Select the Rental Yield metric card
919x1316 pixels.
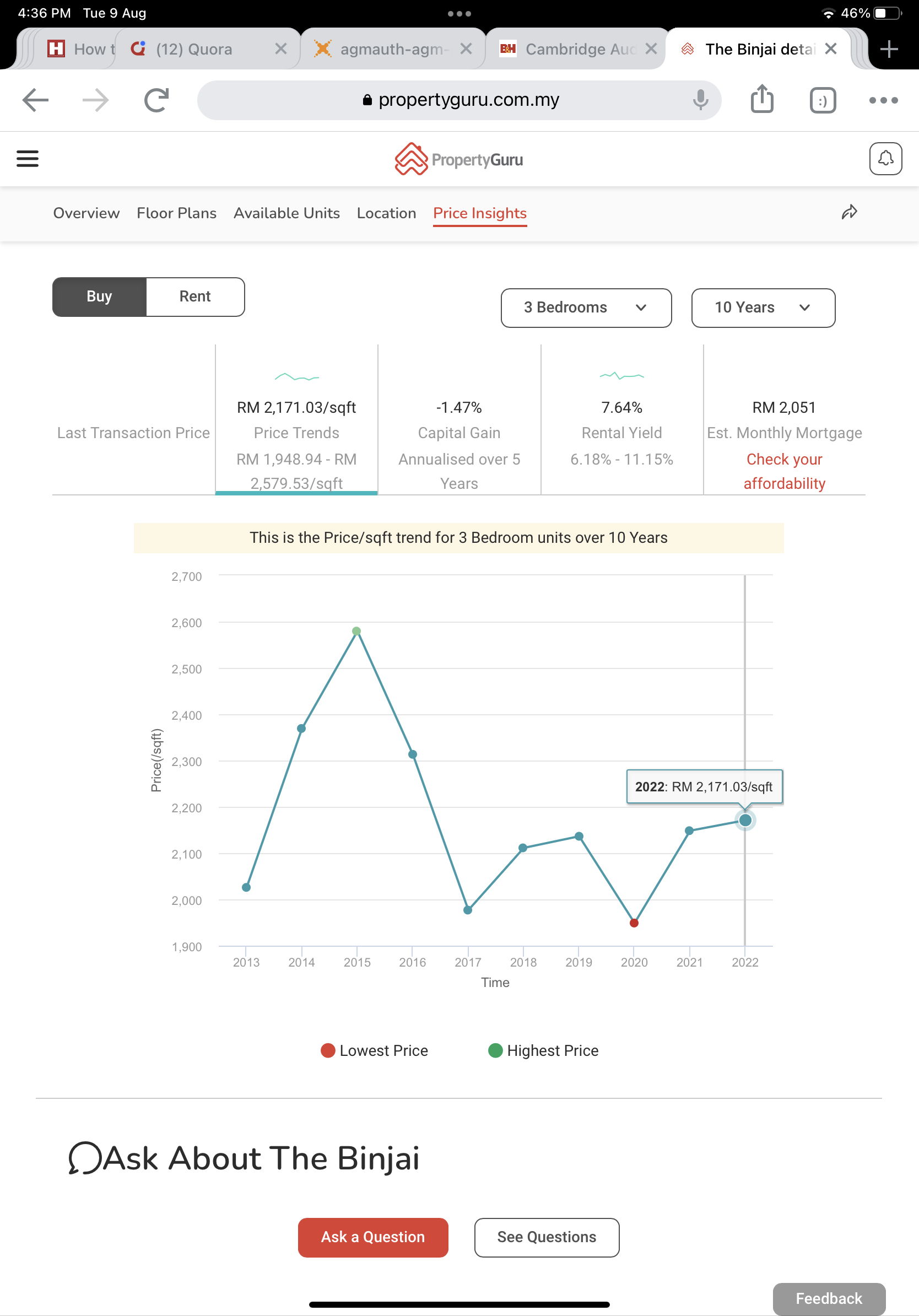[621, 419]
